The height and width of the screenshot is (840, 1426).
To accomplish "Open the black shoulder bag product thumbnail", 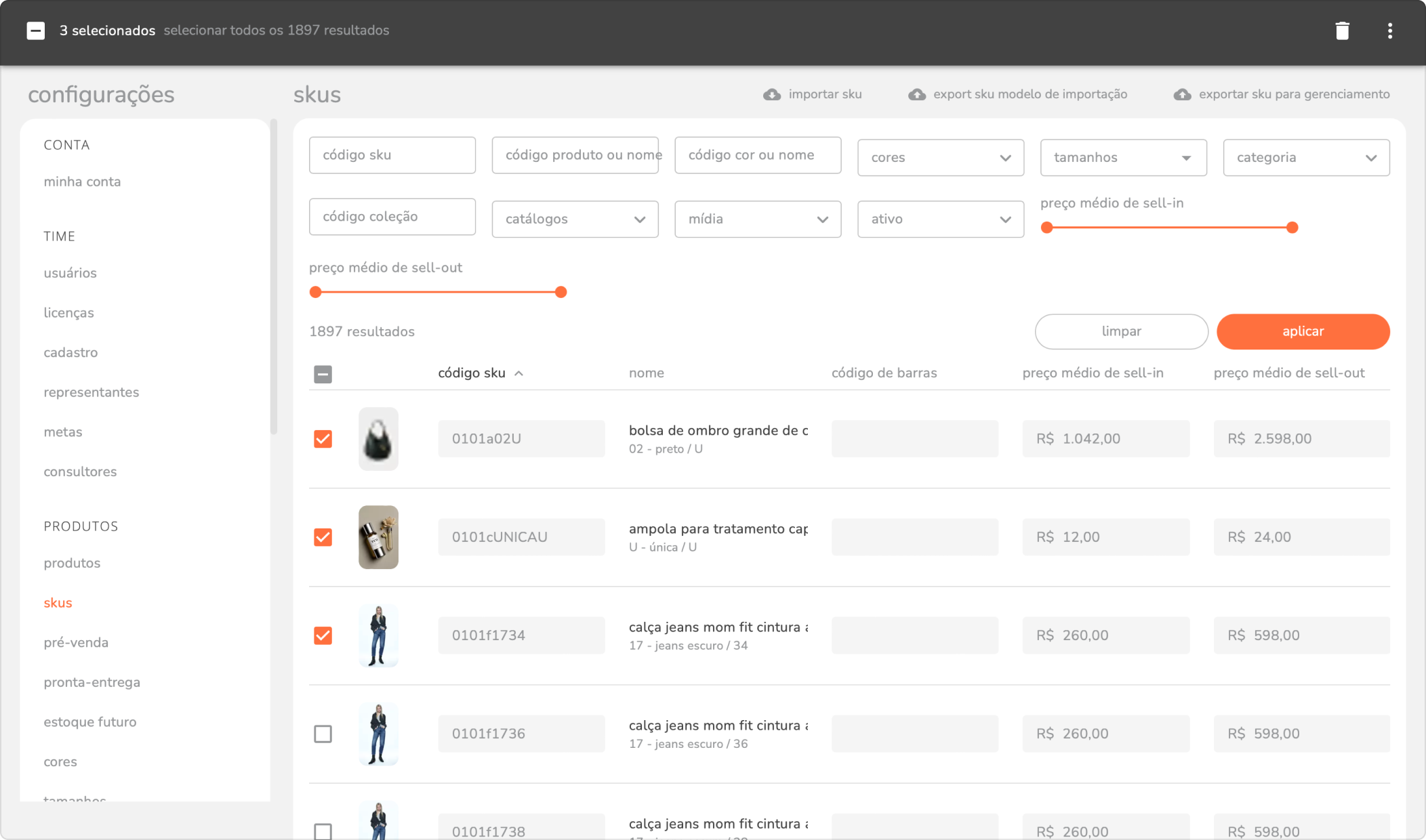I will coord(378,439).
